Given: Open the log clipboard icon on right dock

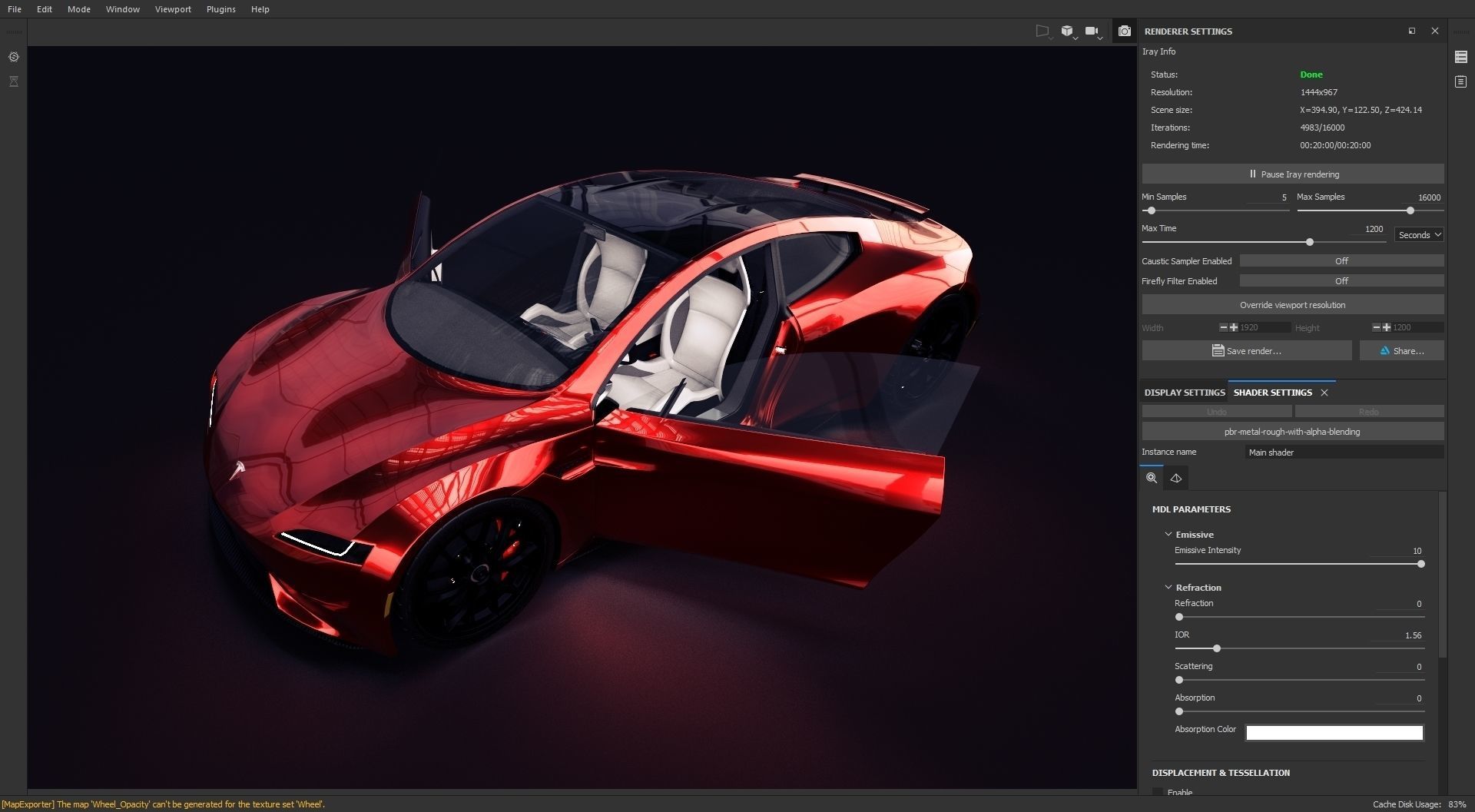Looking at the screenshot, I should coord(1461,81).
